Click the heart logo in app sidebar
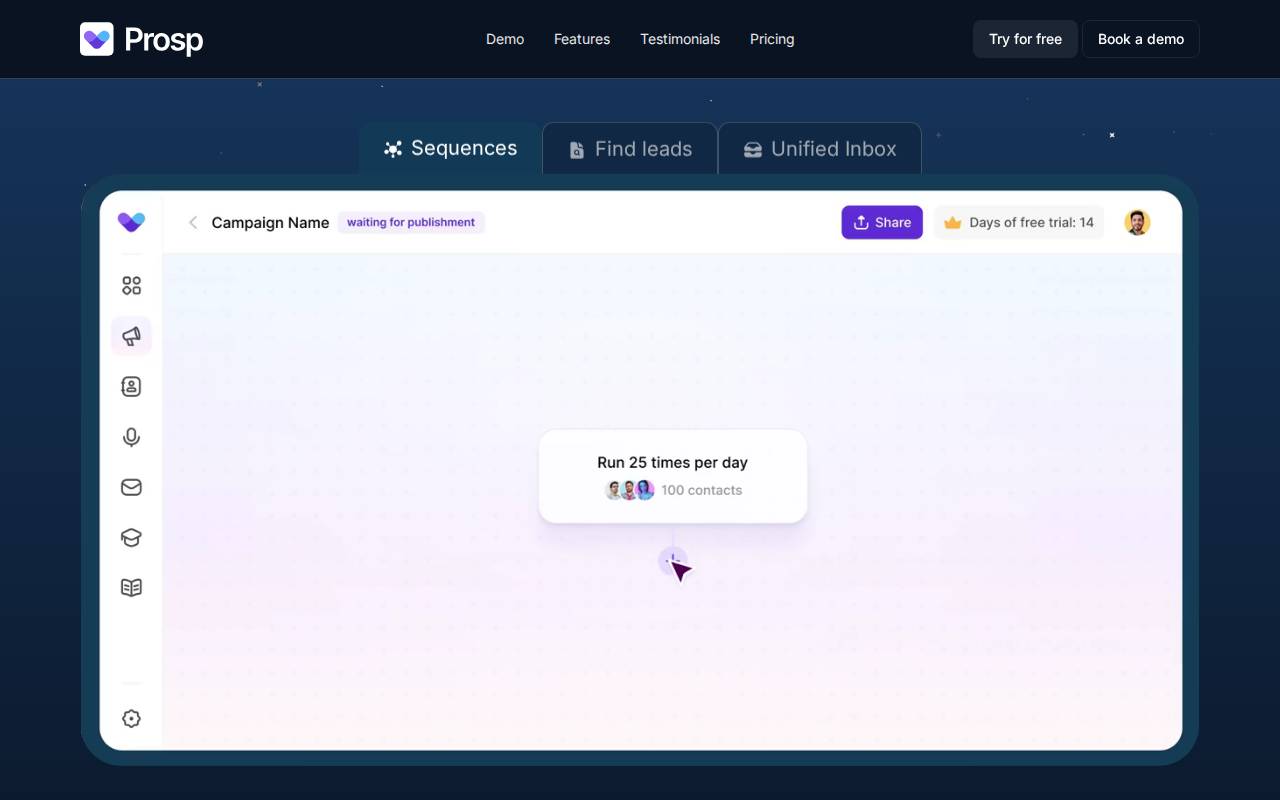 pos(131,222)
